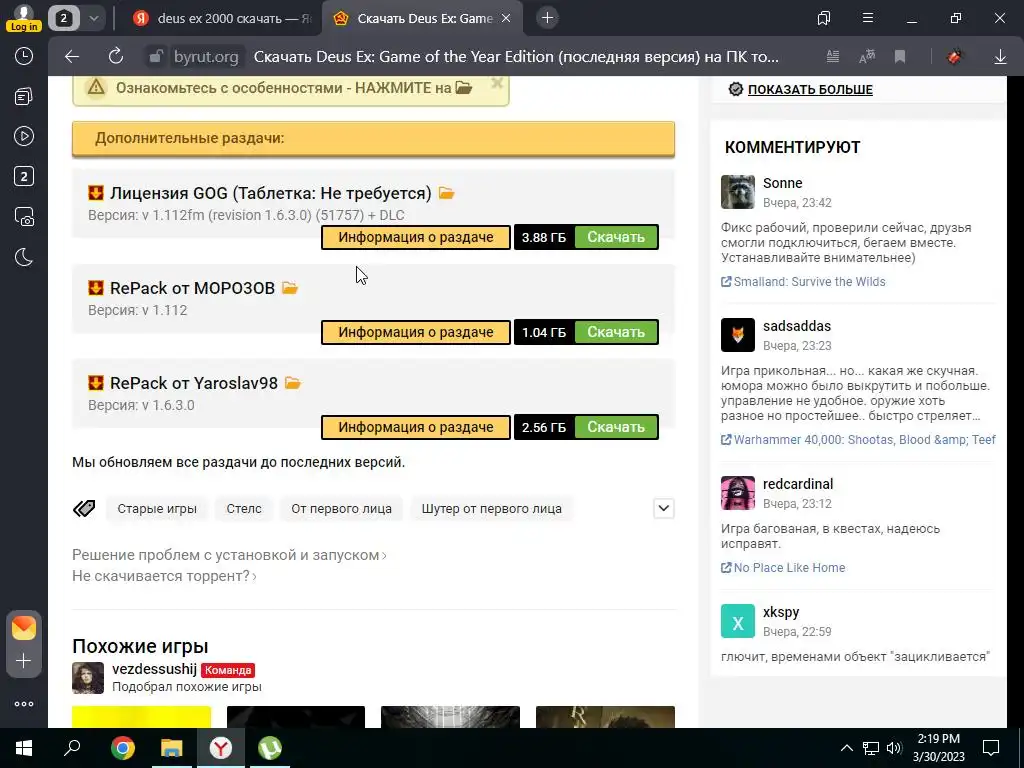The width and height of the screenshot is (1024, 768).
Task: Expand the tab group dropdown arrow
Action: pyautogui.click(x=93, y=18)
